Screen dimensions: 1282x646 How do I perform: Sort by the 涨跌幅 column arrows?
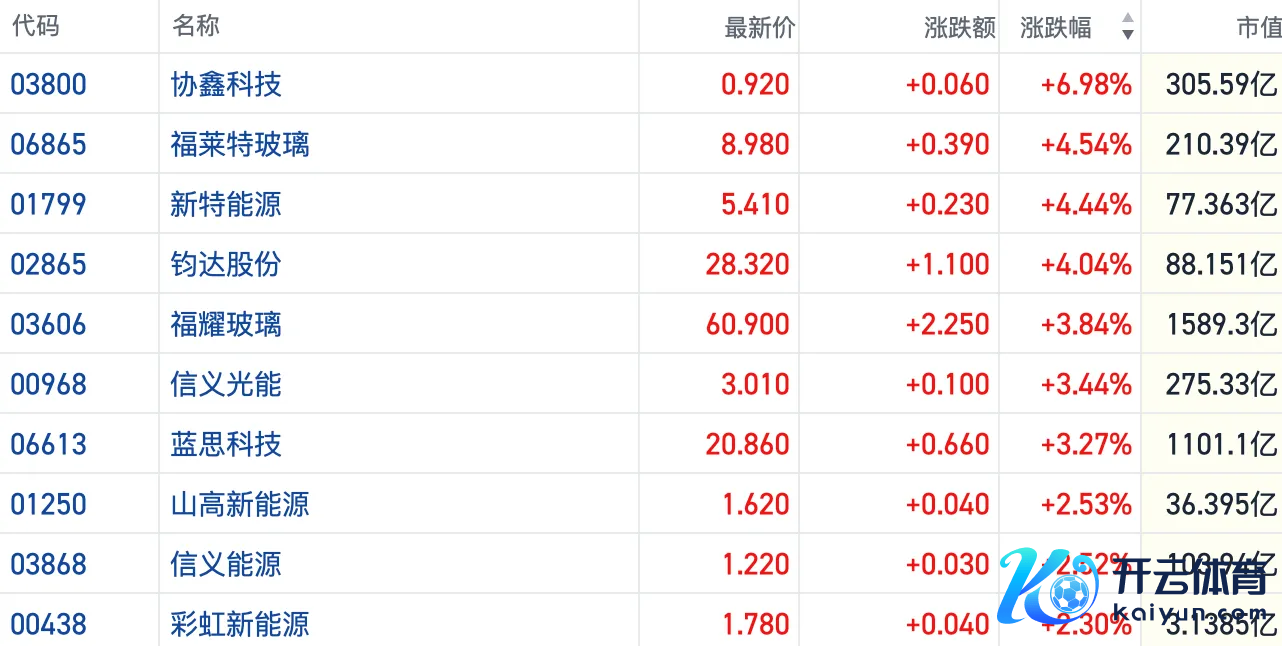point(1127,27)
